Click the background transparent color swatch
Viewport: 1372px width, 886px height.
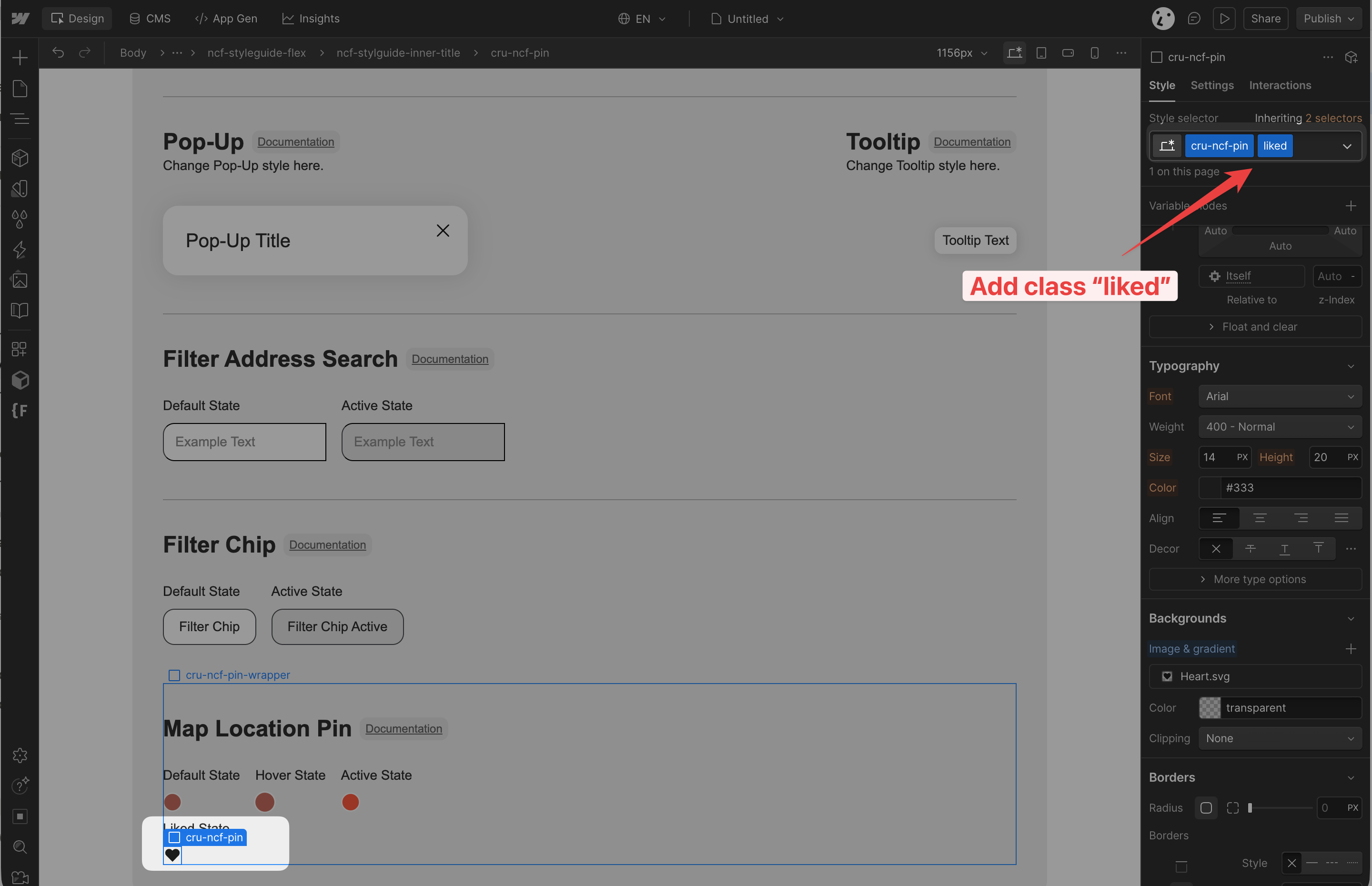1209,708
